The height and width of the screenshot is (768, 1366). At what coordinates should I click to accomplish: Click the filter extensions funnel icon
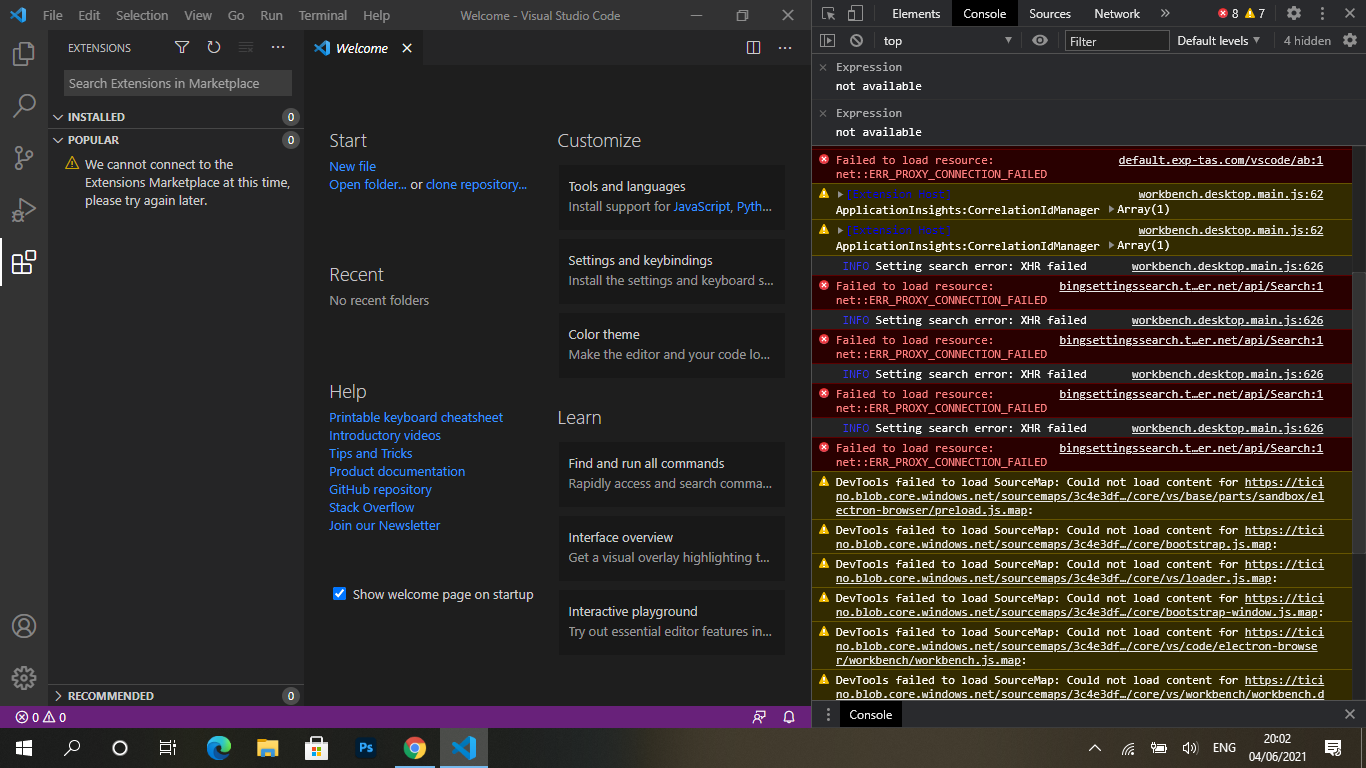pos(182,48)
